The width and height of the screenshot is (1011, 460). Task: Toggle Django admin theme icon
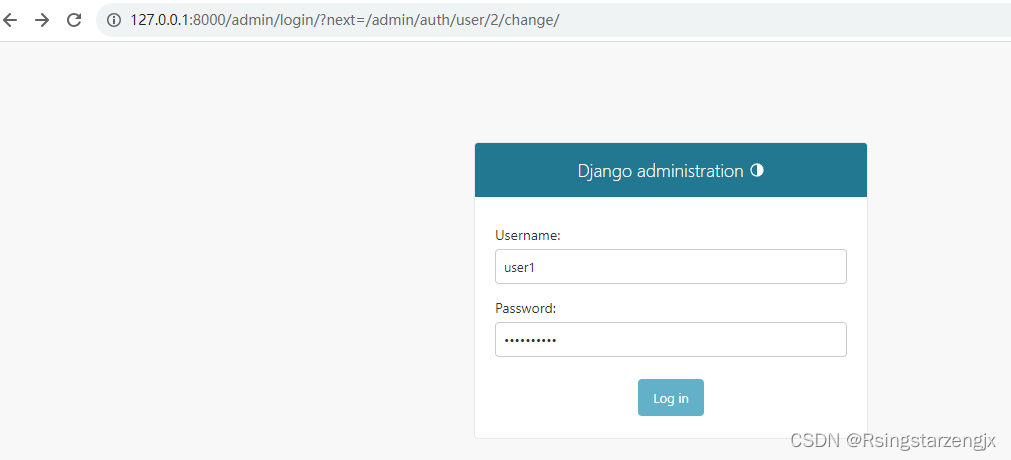tap(757, 170)
